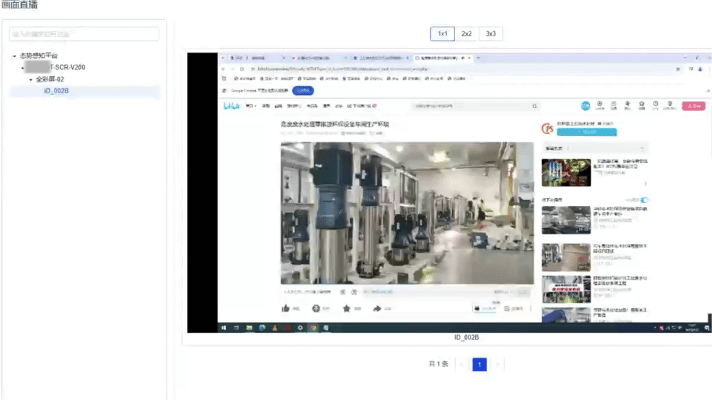The width and height of the screenshot is (712, 400).
Task: Open the first recommended video thumbnail
Action: click(x=566, y=173)
